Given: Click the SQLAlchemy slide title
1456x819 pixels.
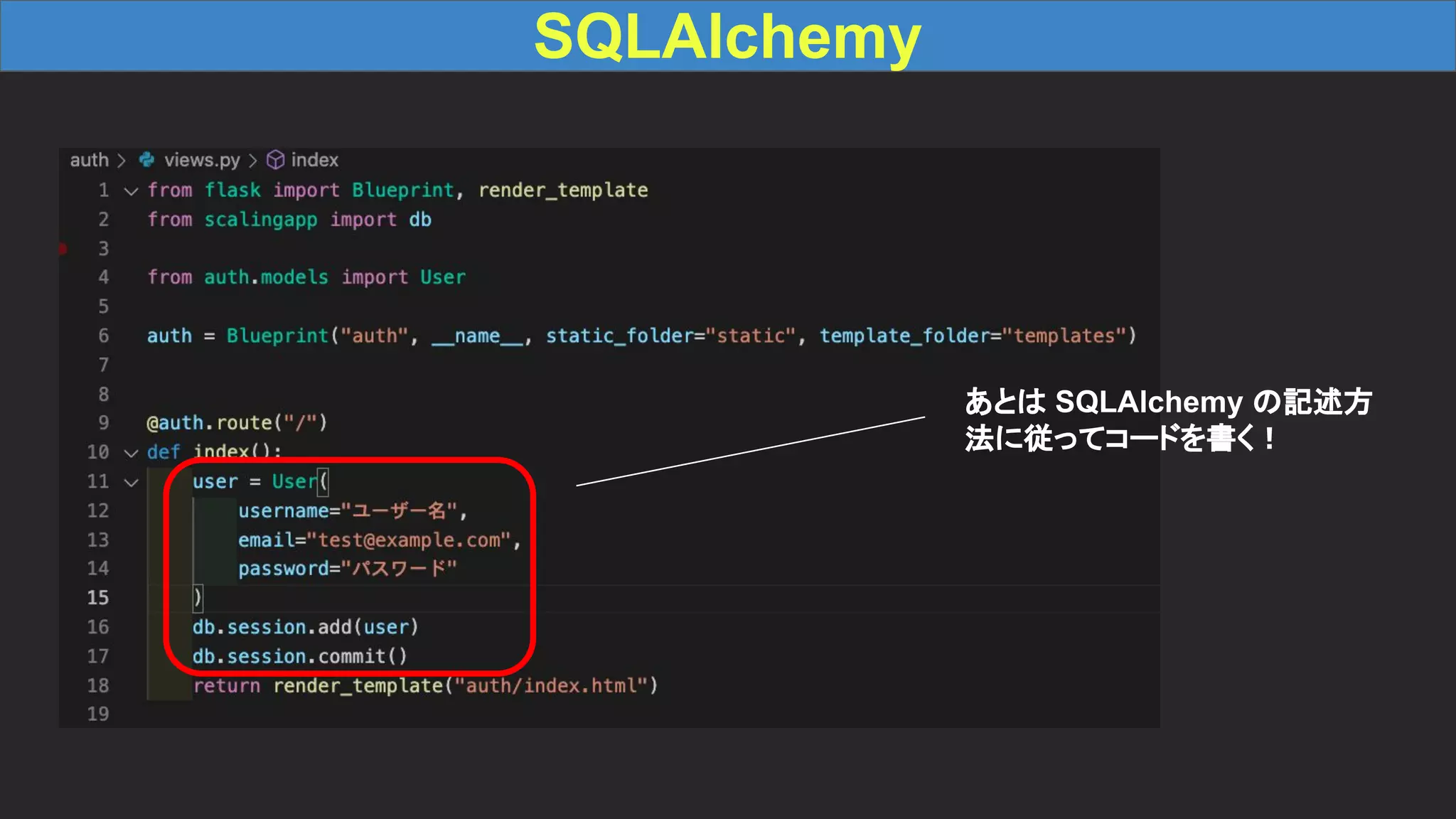Looking at the screenshot, I should point(727,37).
